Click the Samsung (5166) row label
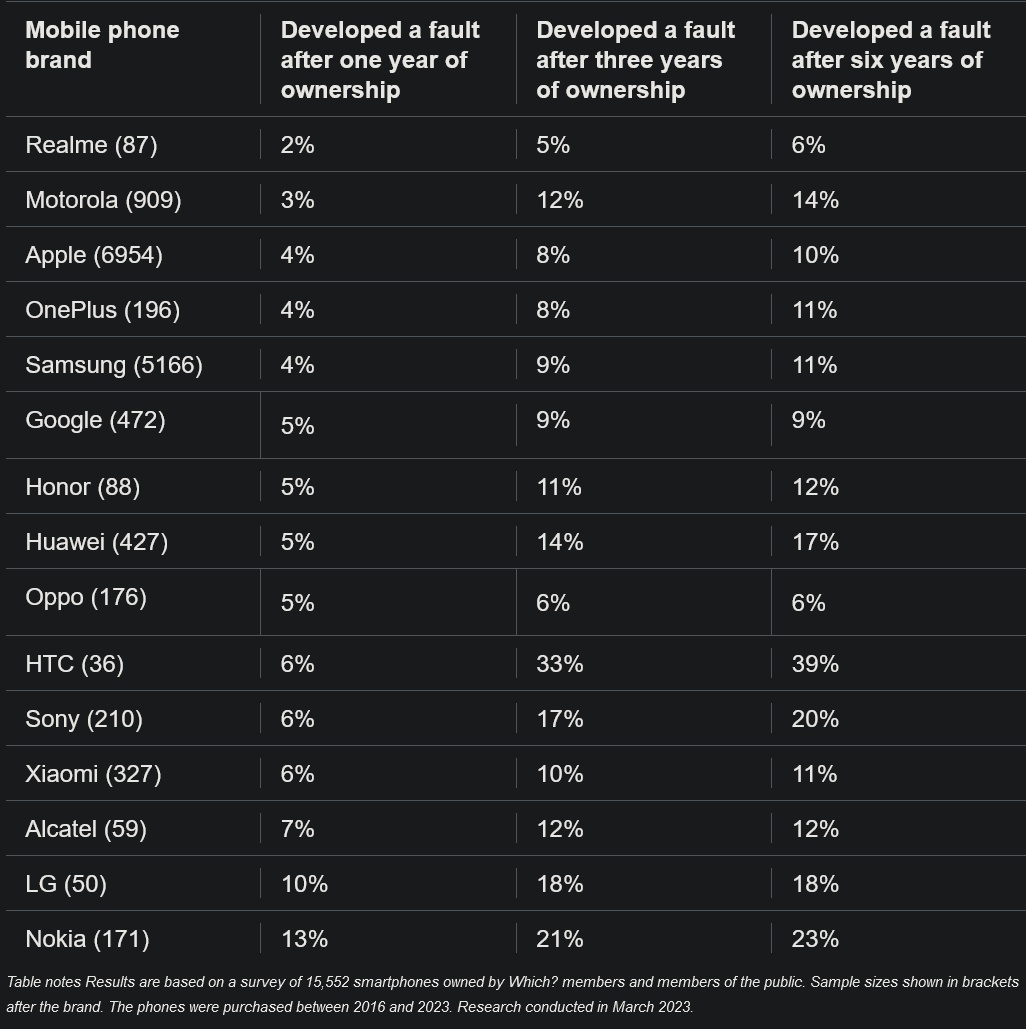This screenshot has height=1029, width=1026. pyautogui.click(x=114, y=365)
